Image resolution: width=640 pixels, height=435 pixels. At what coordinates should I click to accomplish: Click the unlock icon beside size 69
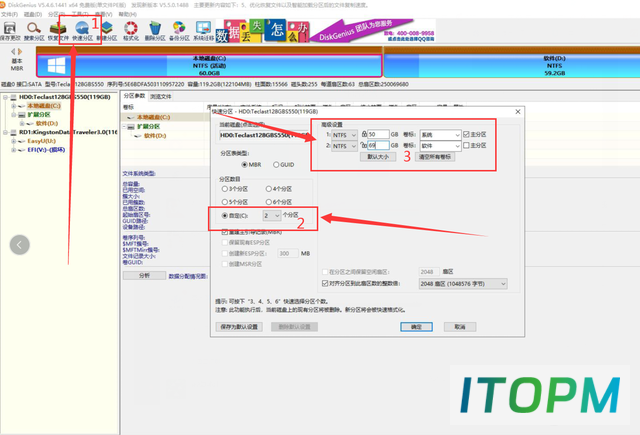[x=364, y=145]
